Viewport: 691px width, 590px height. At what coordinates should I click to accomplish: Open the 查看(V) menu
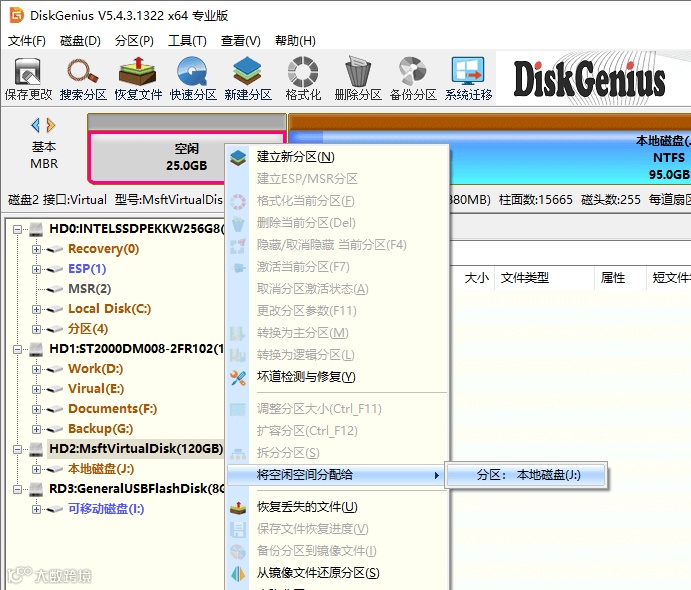click(x=241, y=41)
